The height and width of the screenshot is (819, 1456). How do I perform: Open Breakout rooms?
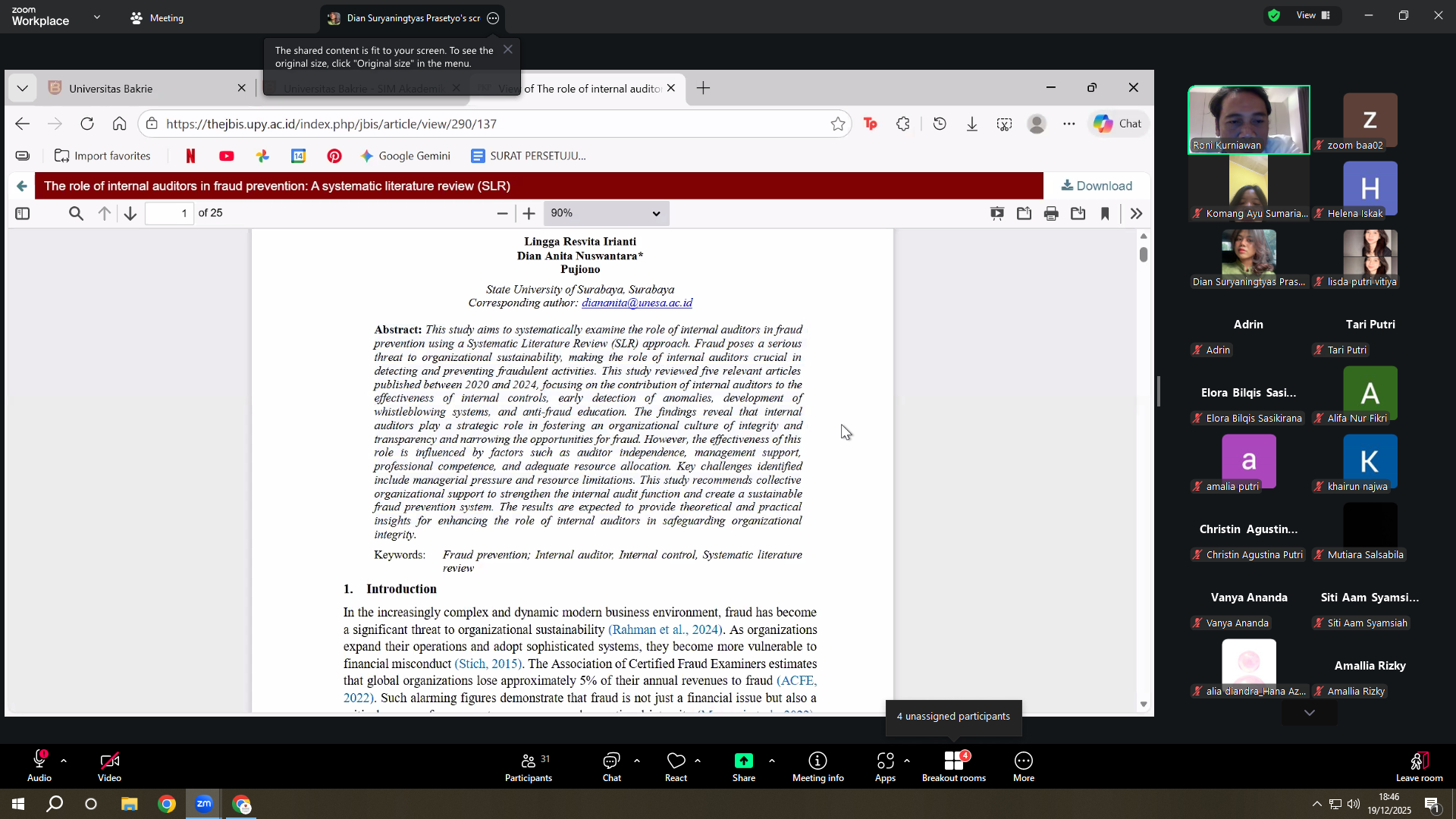click(x=954, y=766)
